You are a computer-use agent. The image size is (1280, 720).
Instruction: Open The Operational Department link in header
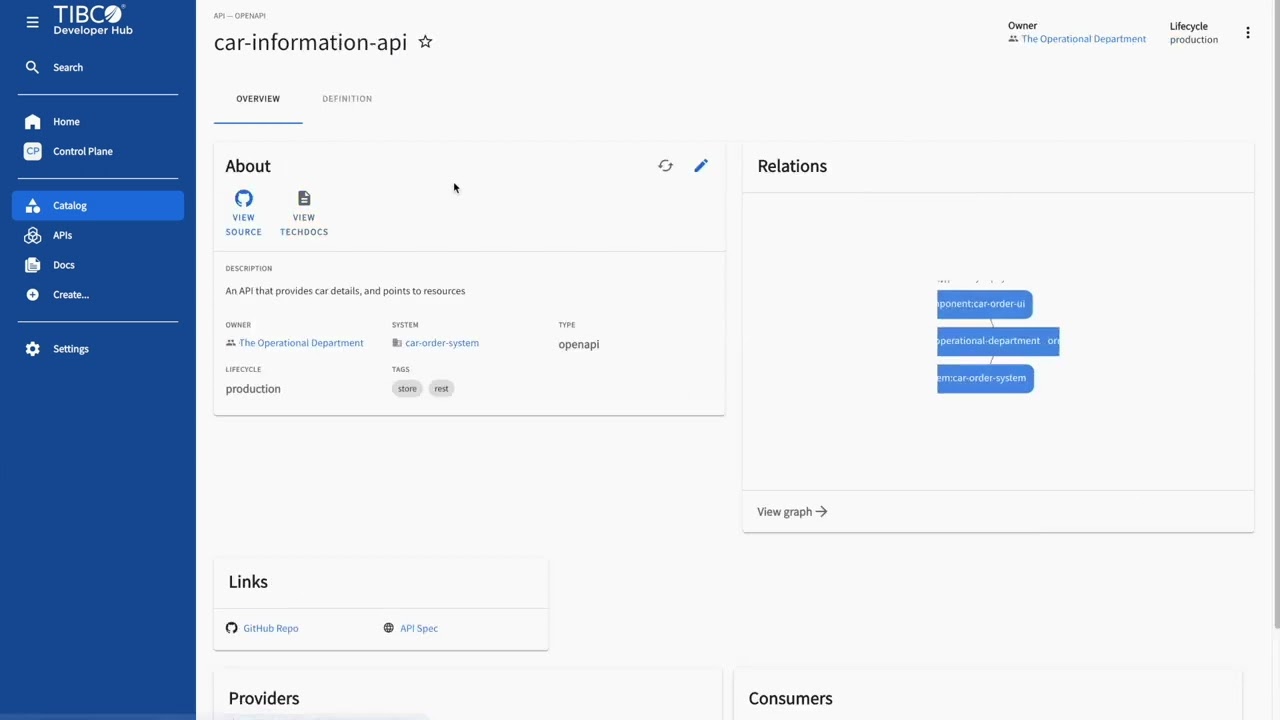coord(1083,39)
